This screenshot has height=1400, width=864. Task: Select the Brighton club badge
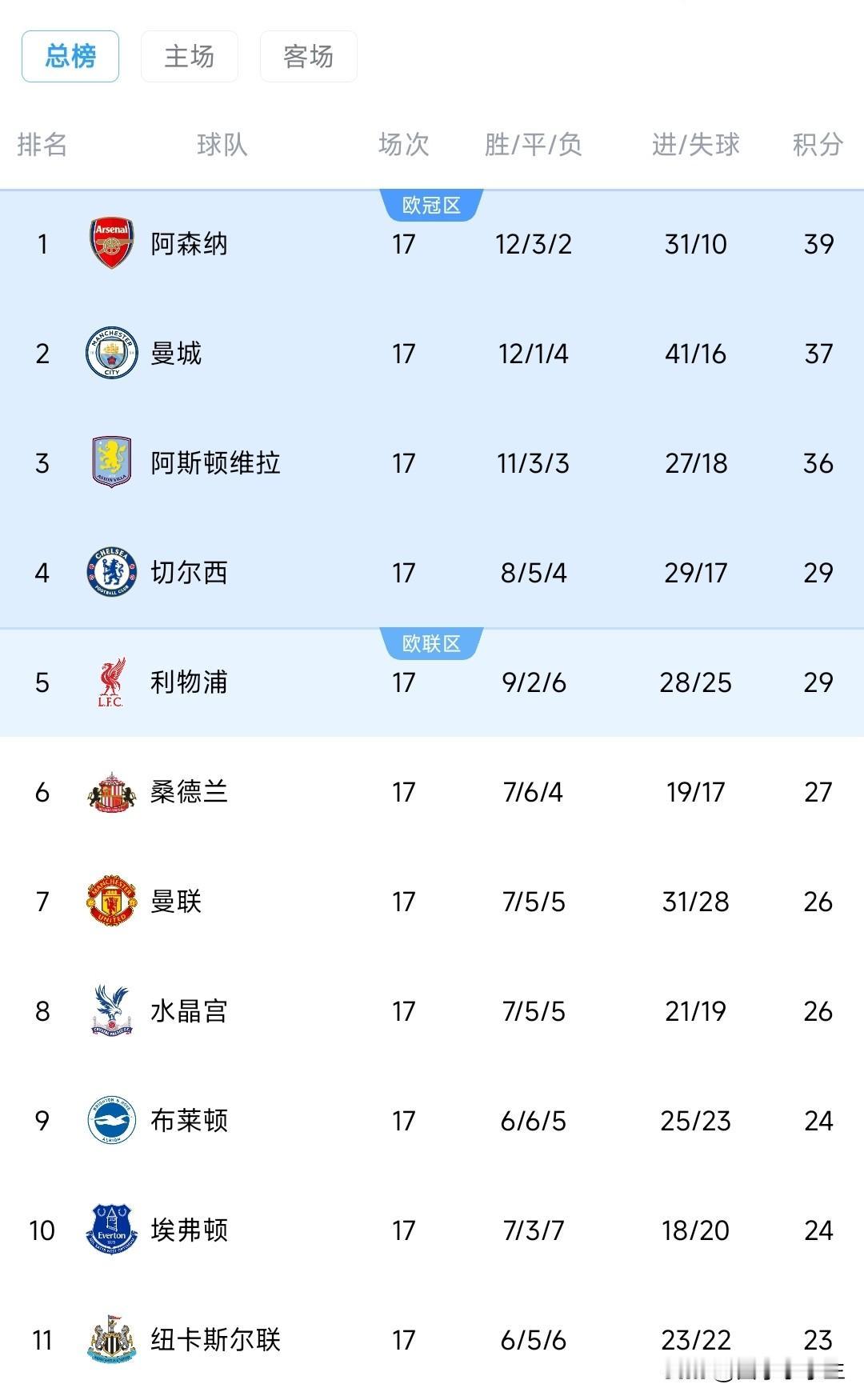tap(111, 1121)
